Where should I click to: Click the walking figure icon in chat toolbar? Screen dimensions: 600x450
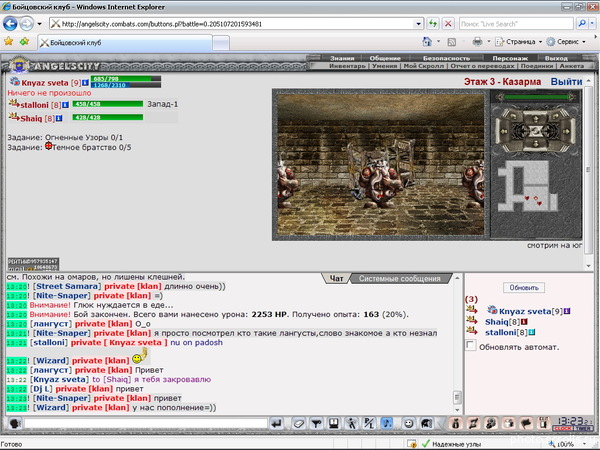[x=351, y=423]
